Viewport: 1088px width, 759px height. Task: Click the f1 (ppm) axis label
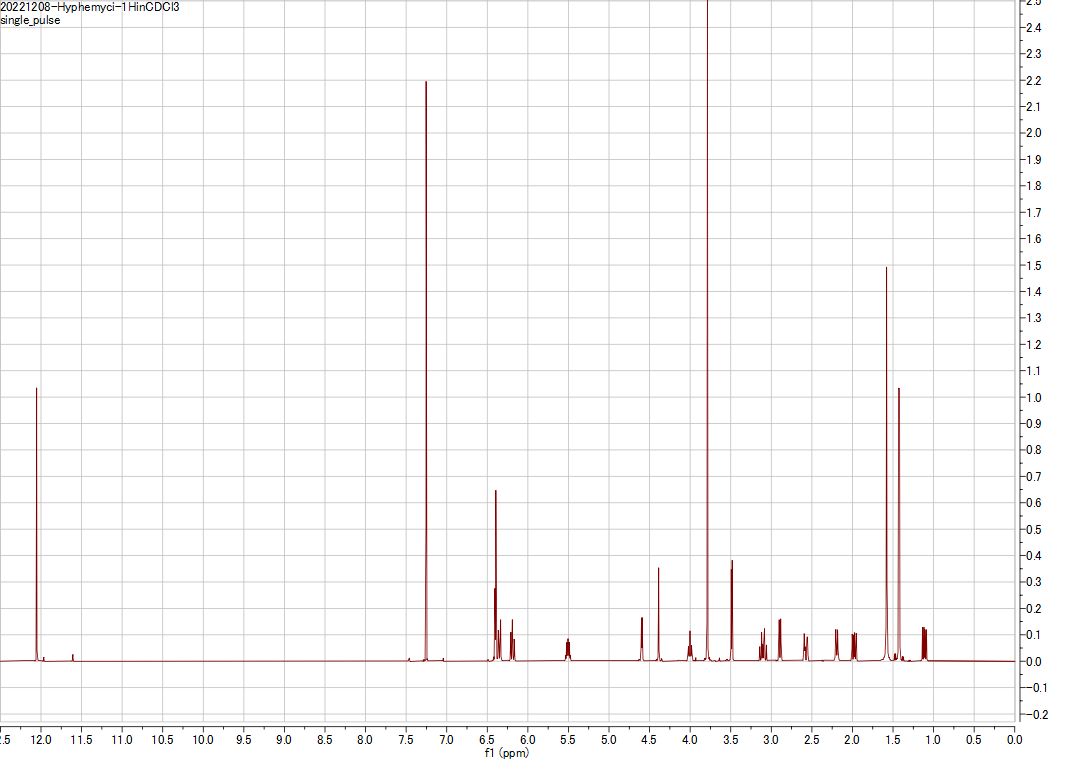coord(505,752)
